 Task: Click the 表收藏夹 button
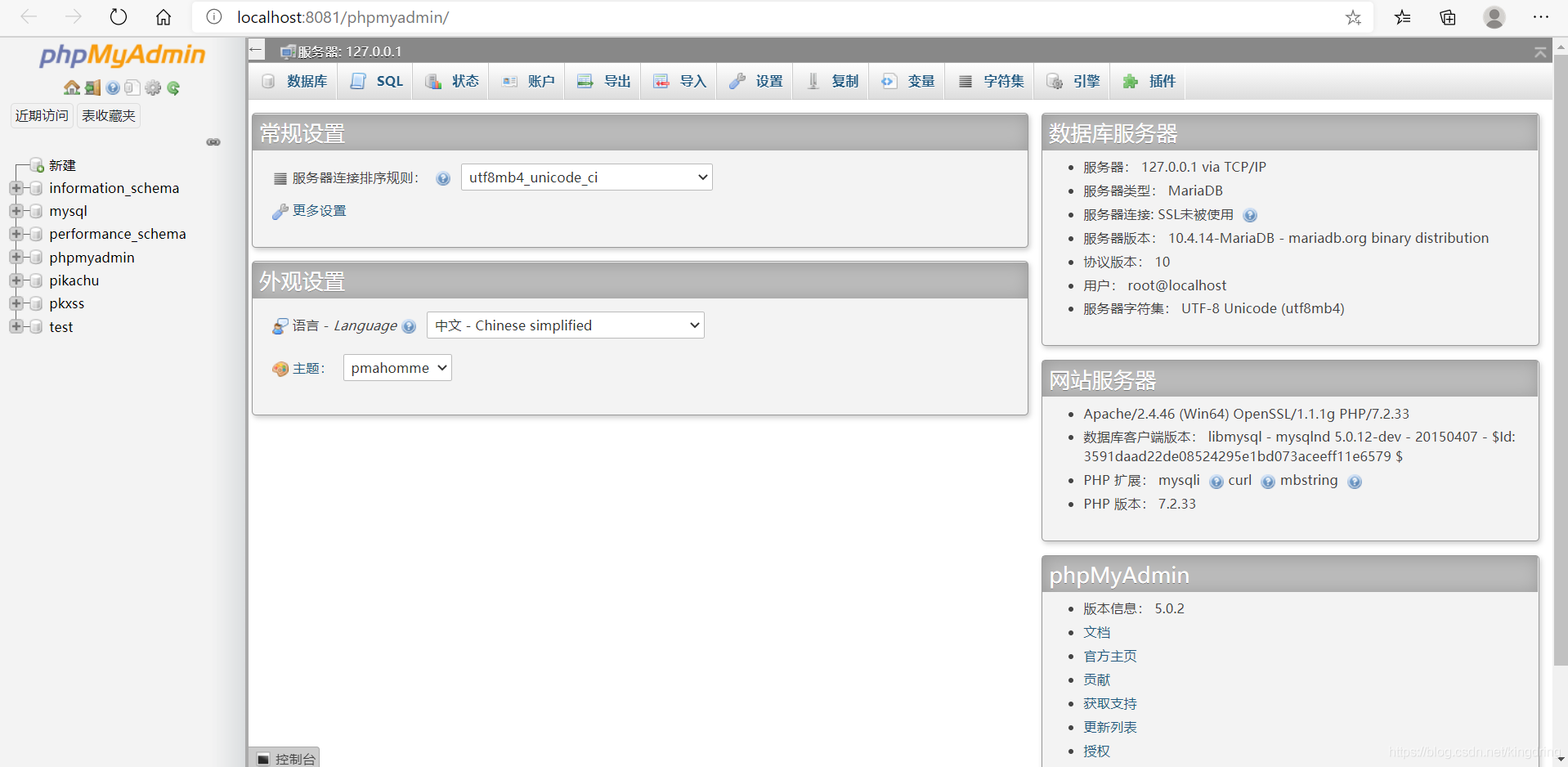click(109, 116)
